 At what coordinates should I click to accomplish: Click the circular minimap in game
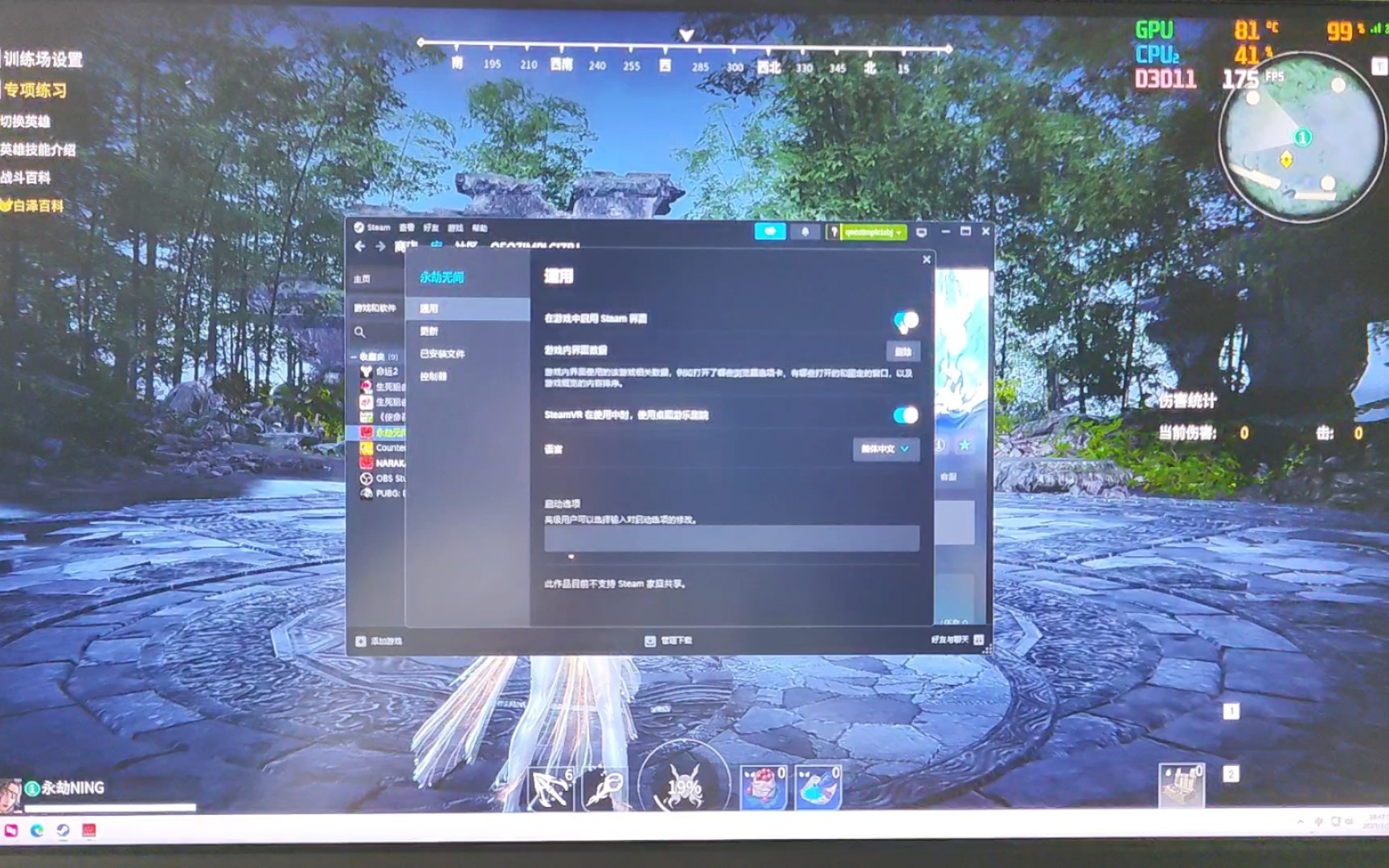tap(1301, 137)
